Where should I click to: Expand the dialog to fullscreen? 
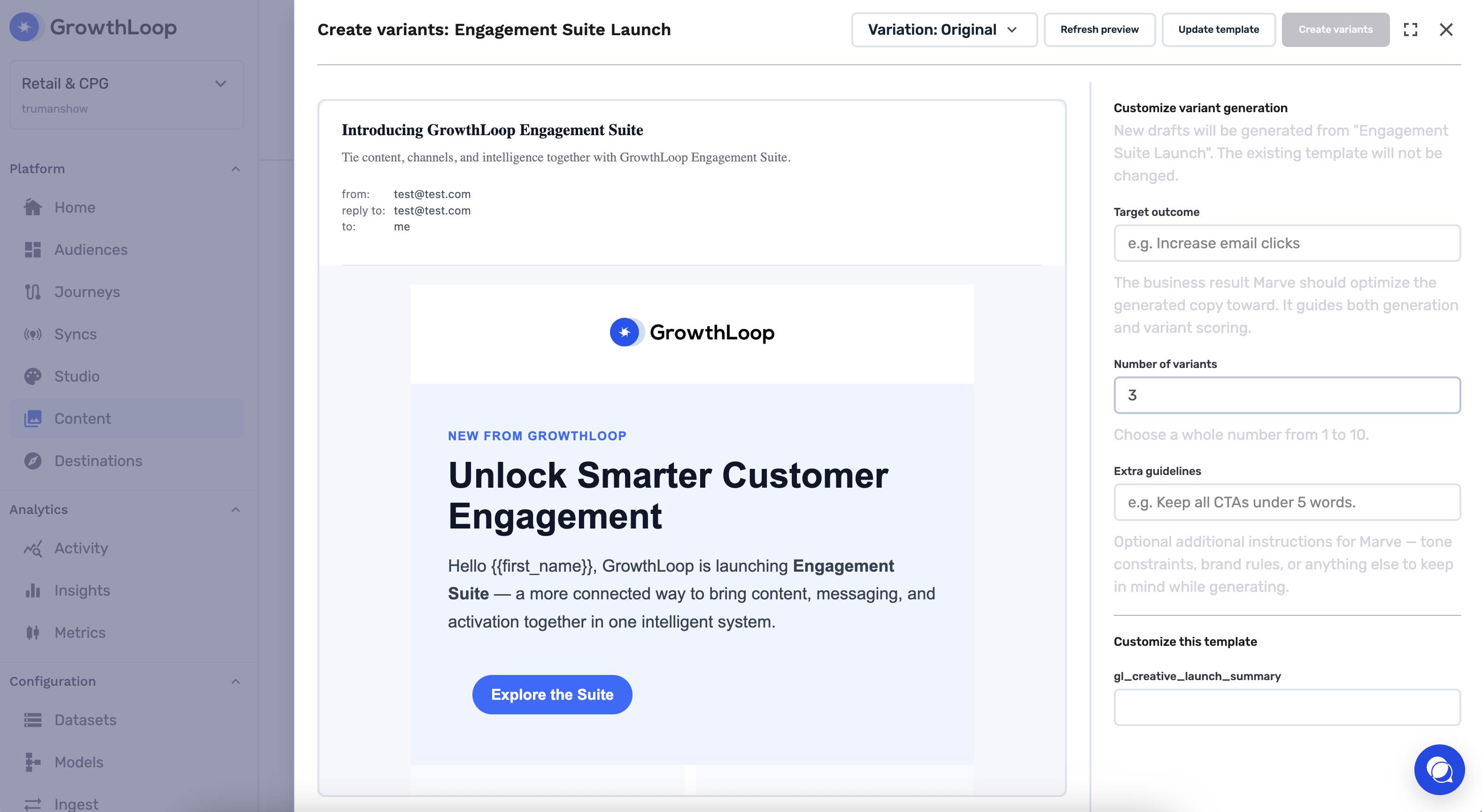(x=1411, y=29)
